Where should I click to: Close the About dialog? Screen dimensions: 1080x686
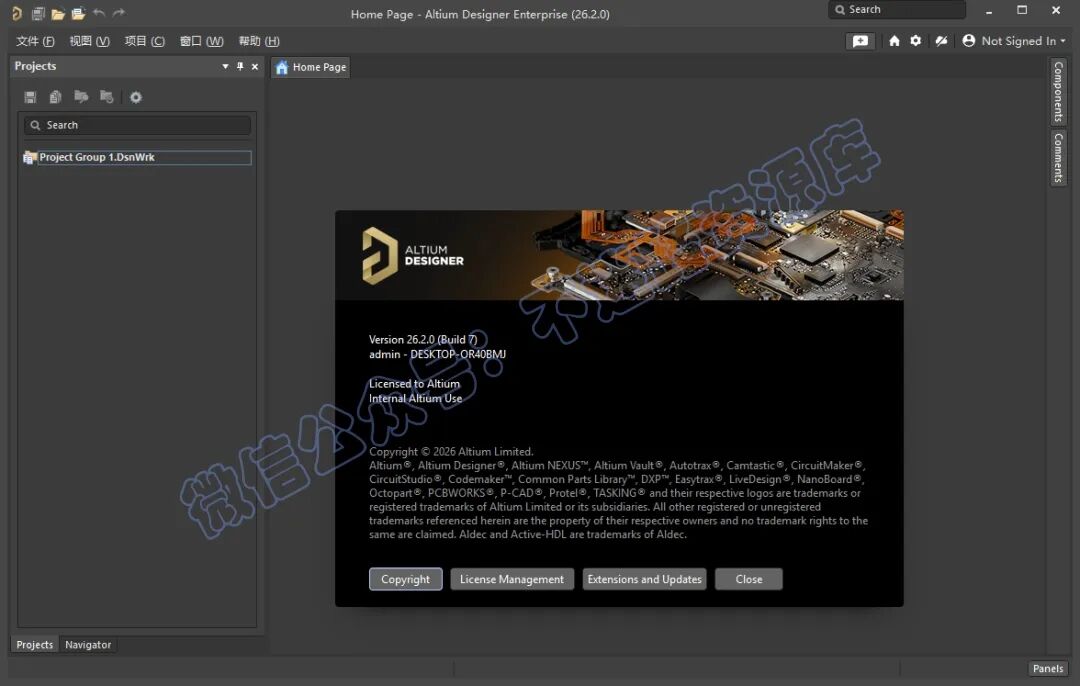[749, 579]
